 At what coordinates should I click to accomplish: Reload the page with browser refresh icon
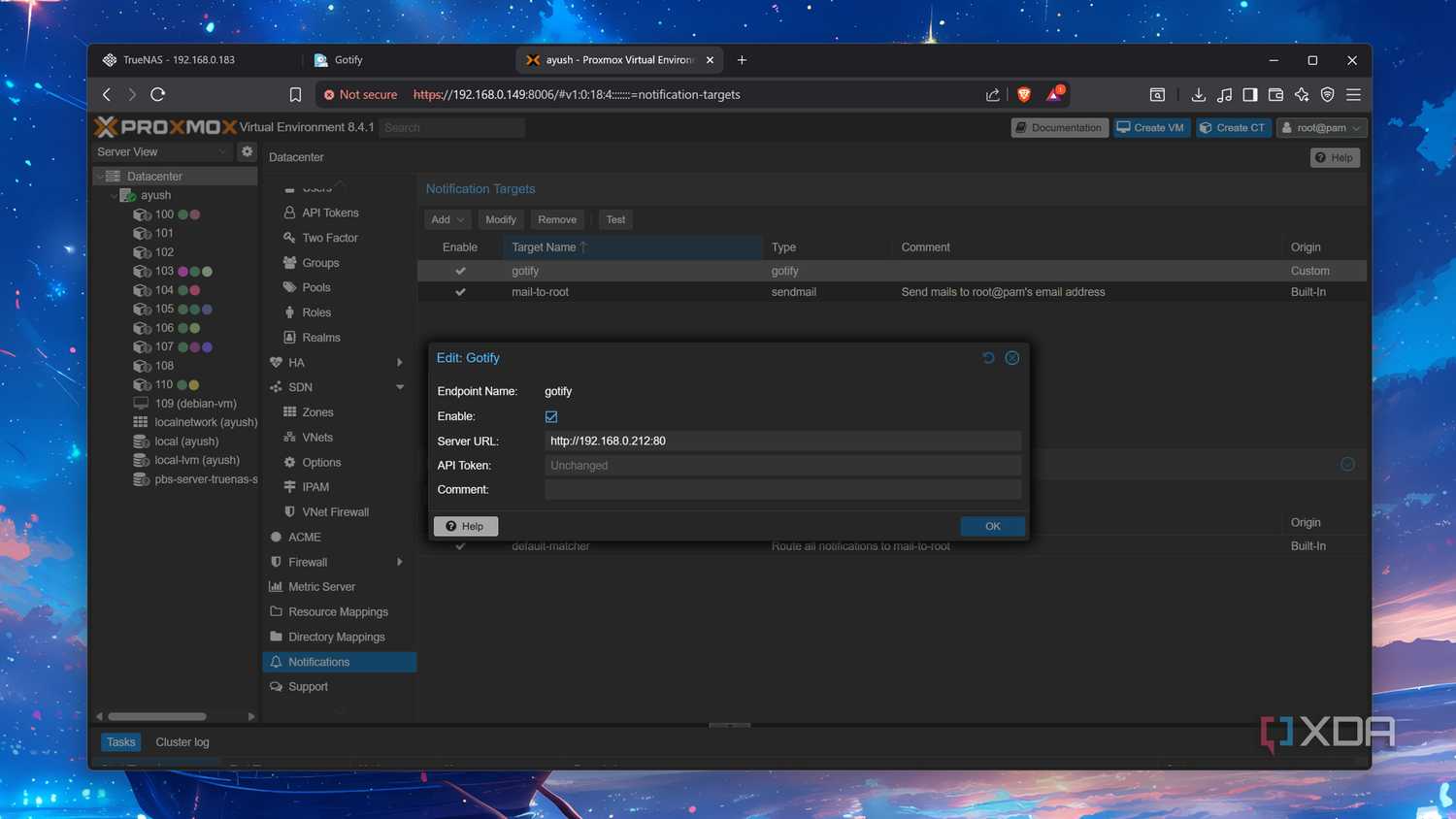point(157,94)
